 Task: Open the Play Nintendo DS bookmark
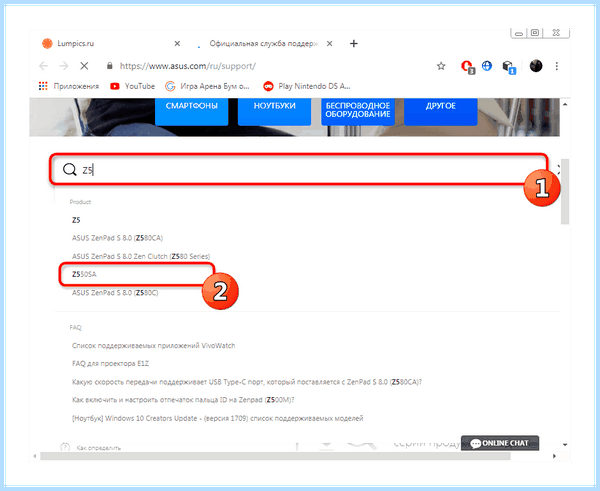307,86
